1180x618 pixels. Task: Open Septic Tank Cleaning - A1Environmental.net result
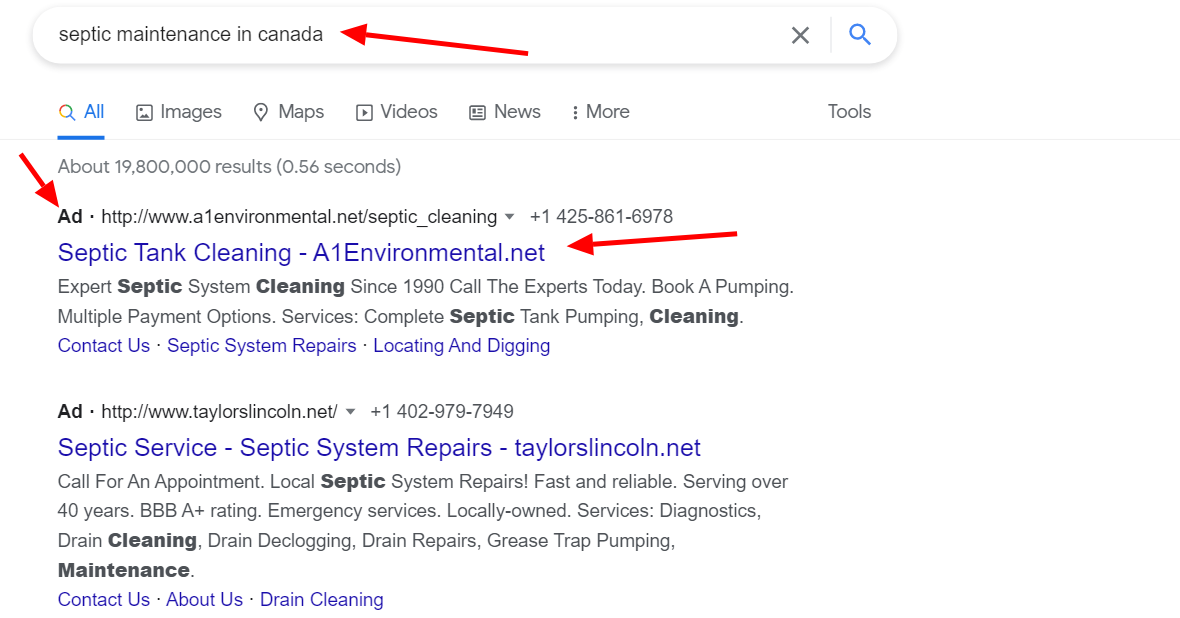coord(301,253)
